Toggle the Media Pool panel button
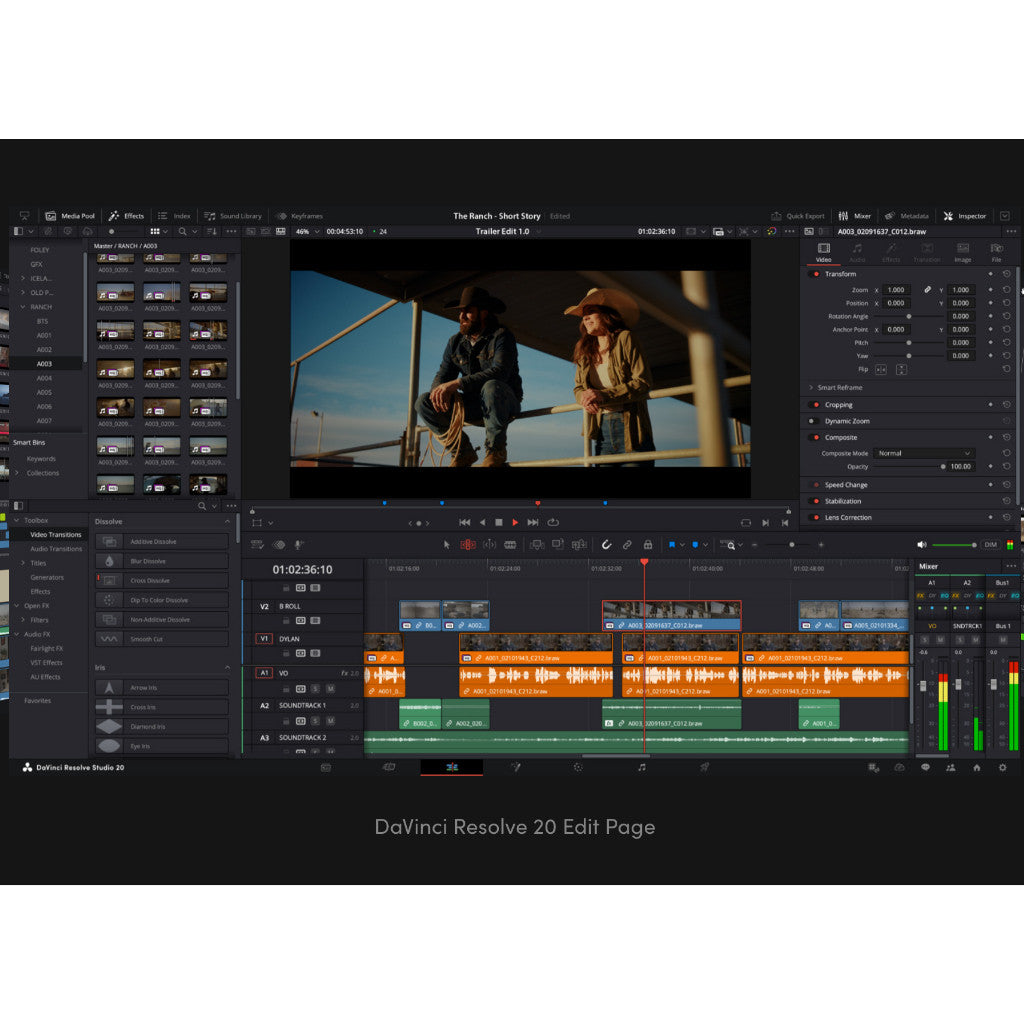1024x1024 pixels. click(x=70, y=216)
